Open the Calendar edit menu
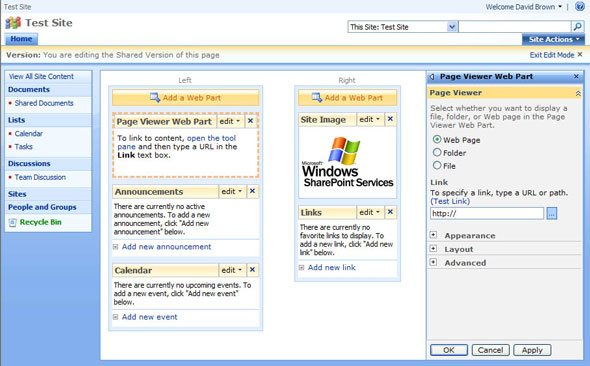This screenshot has height=366, width=590. click(232, 270)
